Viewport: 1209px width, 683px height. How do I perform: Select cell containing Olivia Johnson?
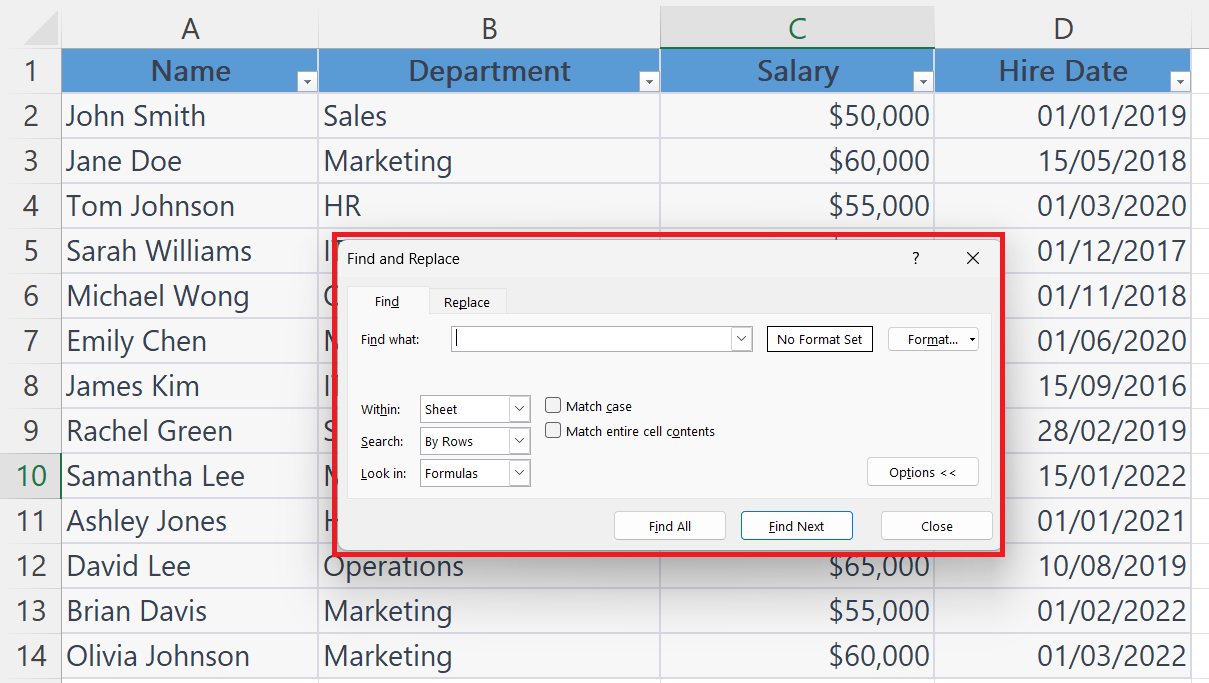click(x=190, y=656)
